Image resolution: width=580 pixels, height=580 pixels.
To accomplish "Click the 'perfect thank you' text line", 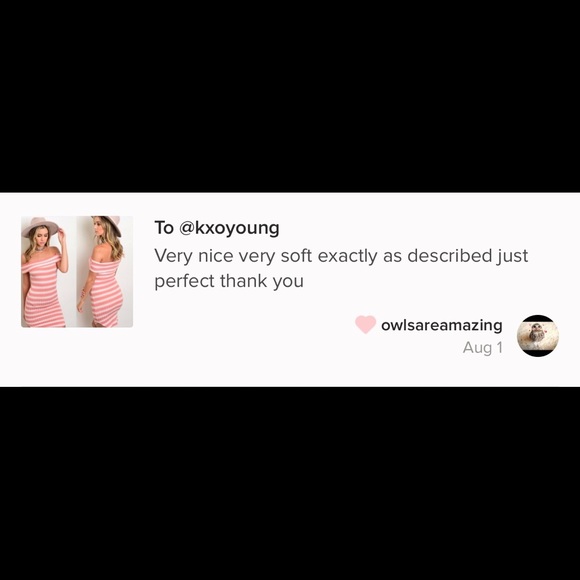I will pos(229,281).
